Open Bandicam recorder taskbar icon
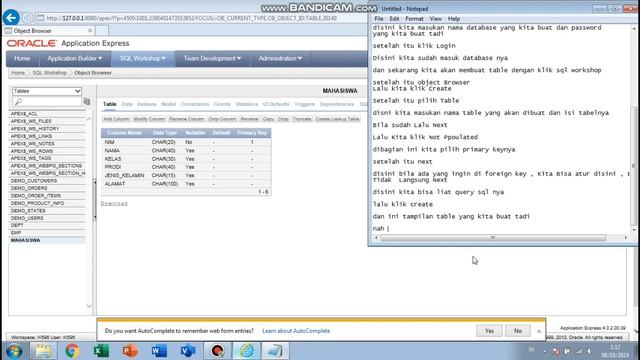This screenshot has width=640, height=360. (x=217, y=351)
